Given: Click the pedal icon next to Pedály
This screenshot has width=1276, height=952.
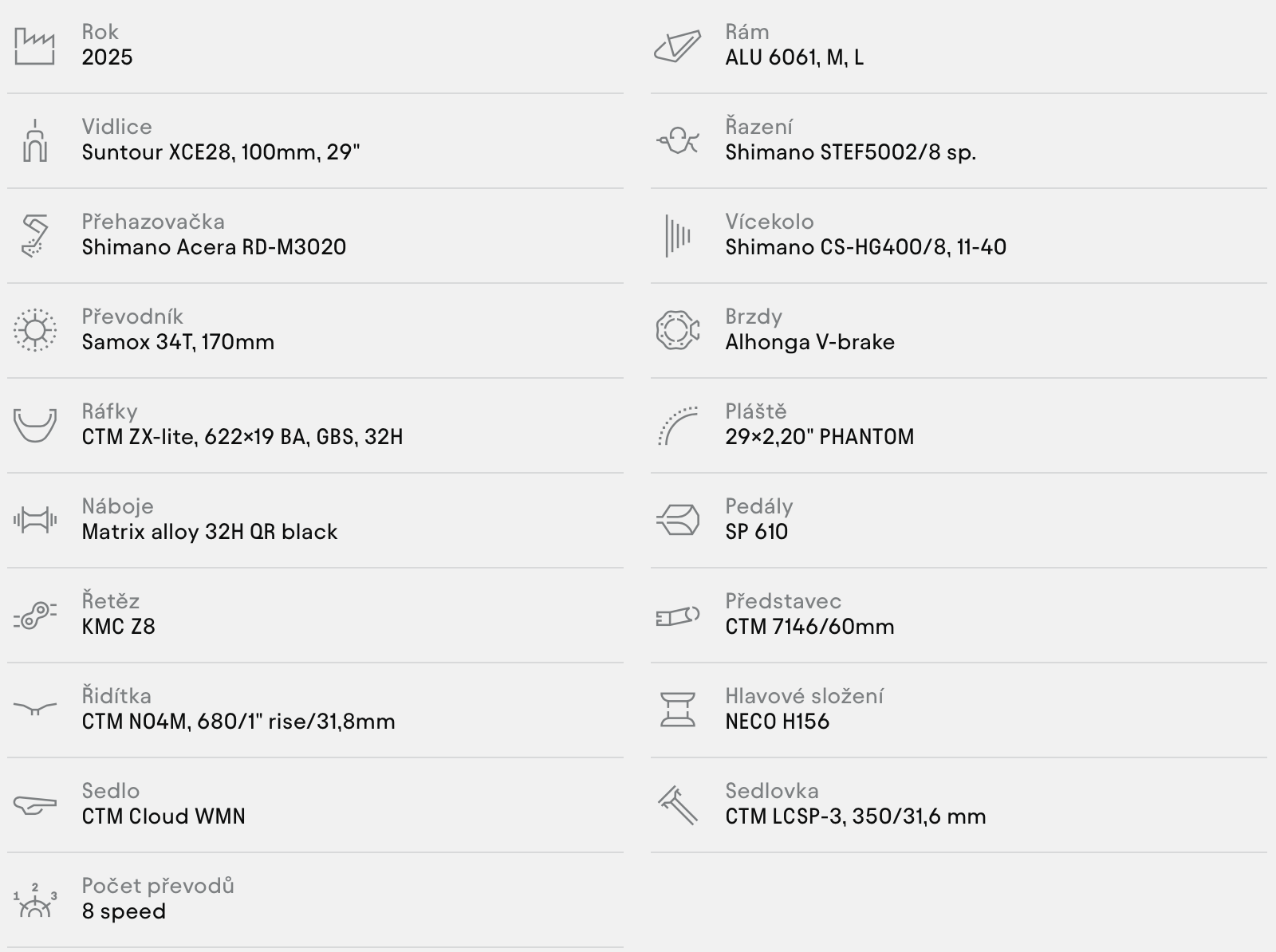Looking at the screenshot, I should point(677,521).
